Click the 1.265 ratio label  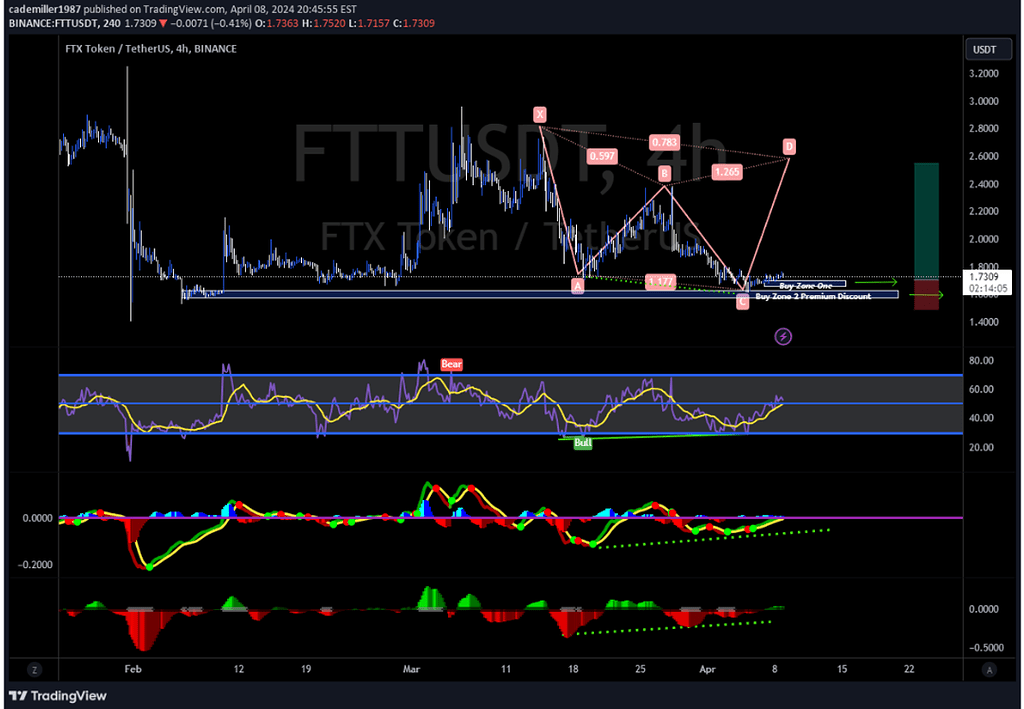727,172
